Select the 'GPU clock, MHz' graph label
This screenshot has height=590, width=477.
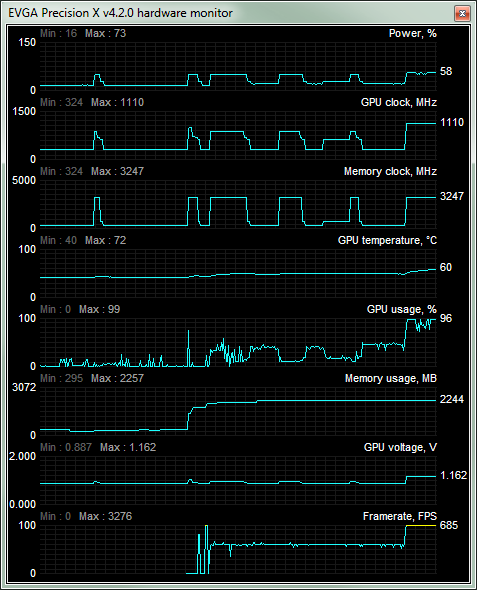point(399,102)
